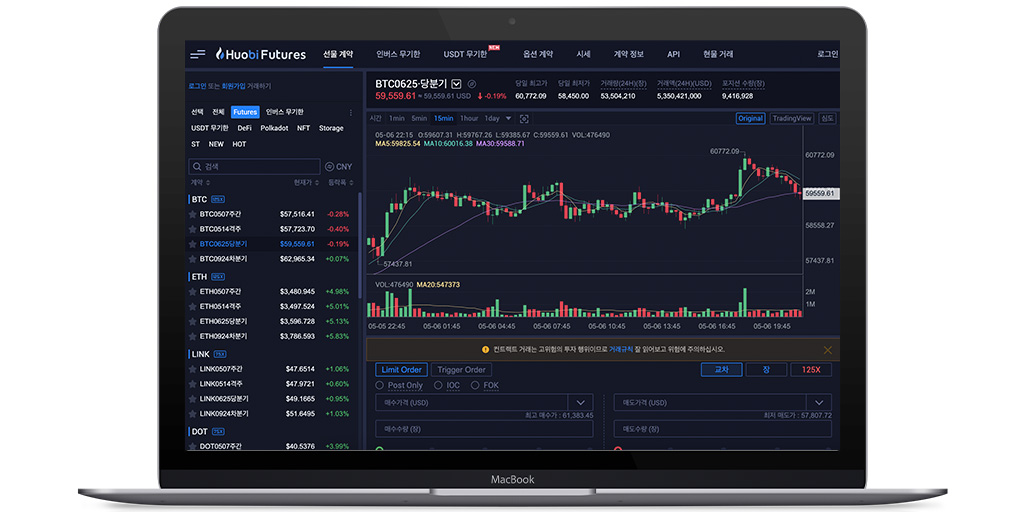
Task: Open the vertical dots menu in category filters
Action: (351, 112)
